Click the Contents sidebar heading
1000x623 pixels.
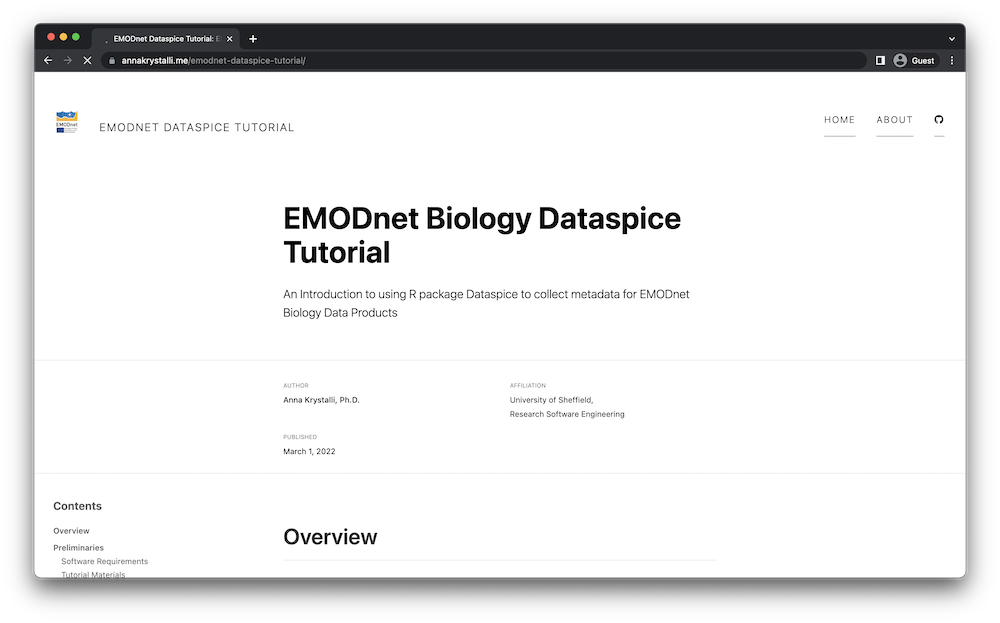pos(77,506)
